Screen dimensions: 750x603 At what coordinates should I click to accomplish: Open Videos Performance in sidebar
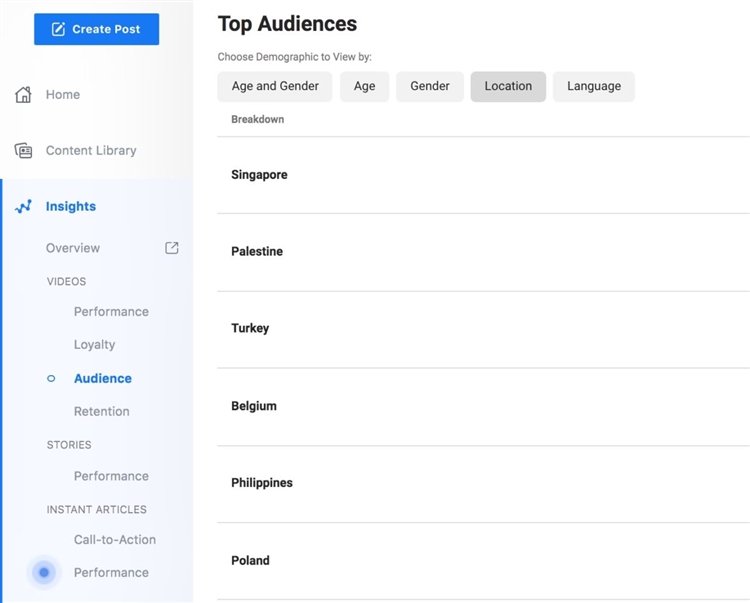(111, 312)
